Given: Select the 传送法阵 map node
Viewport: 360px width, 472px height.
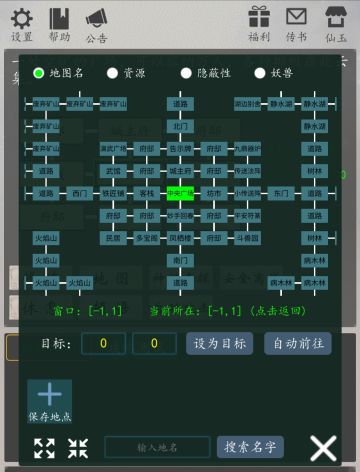Looking at the screenshot, I should 247,171.
